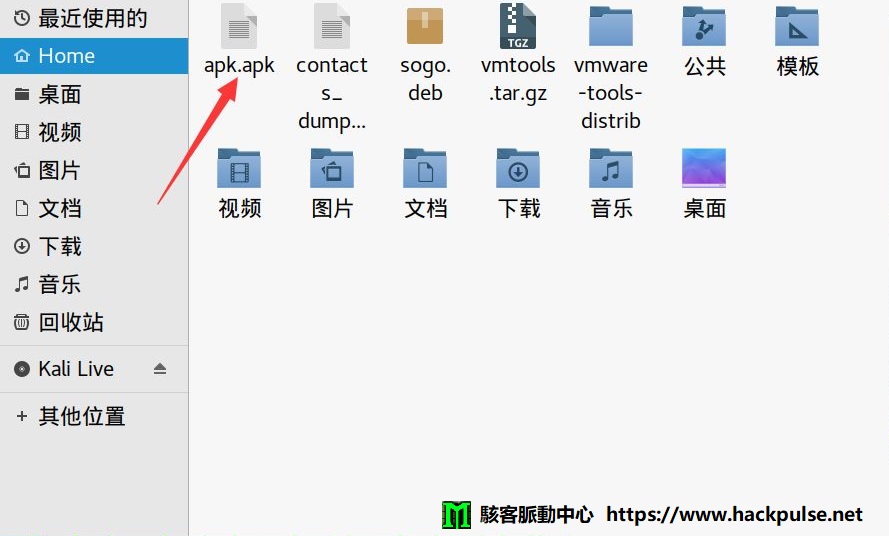
Task: Select the contacts_dump text file
Action: [331, 27]
